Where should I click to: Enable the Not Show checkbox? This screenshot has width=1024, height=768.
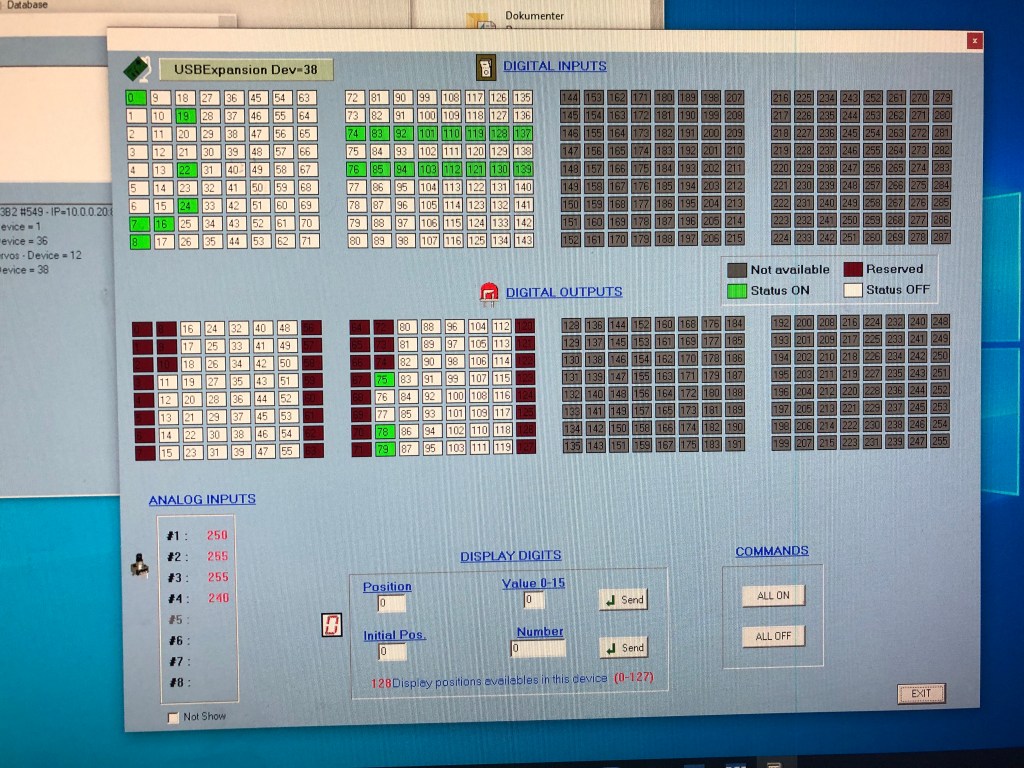point(174,717)
